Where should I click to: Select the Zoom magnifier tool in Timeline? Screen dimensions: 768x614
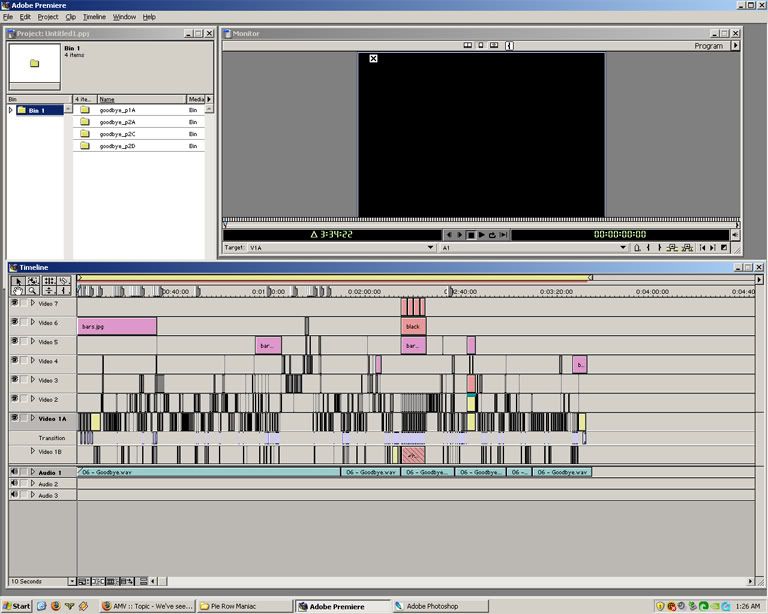tap(33, 291)
